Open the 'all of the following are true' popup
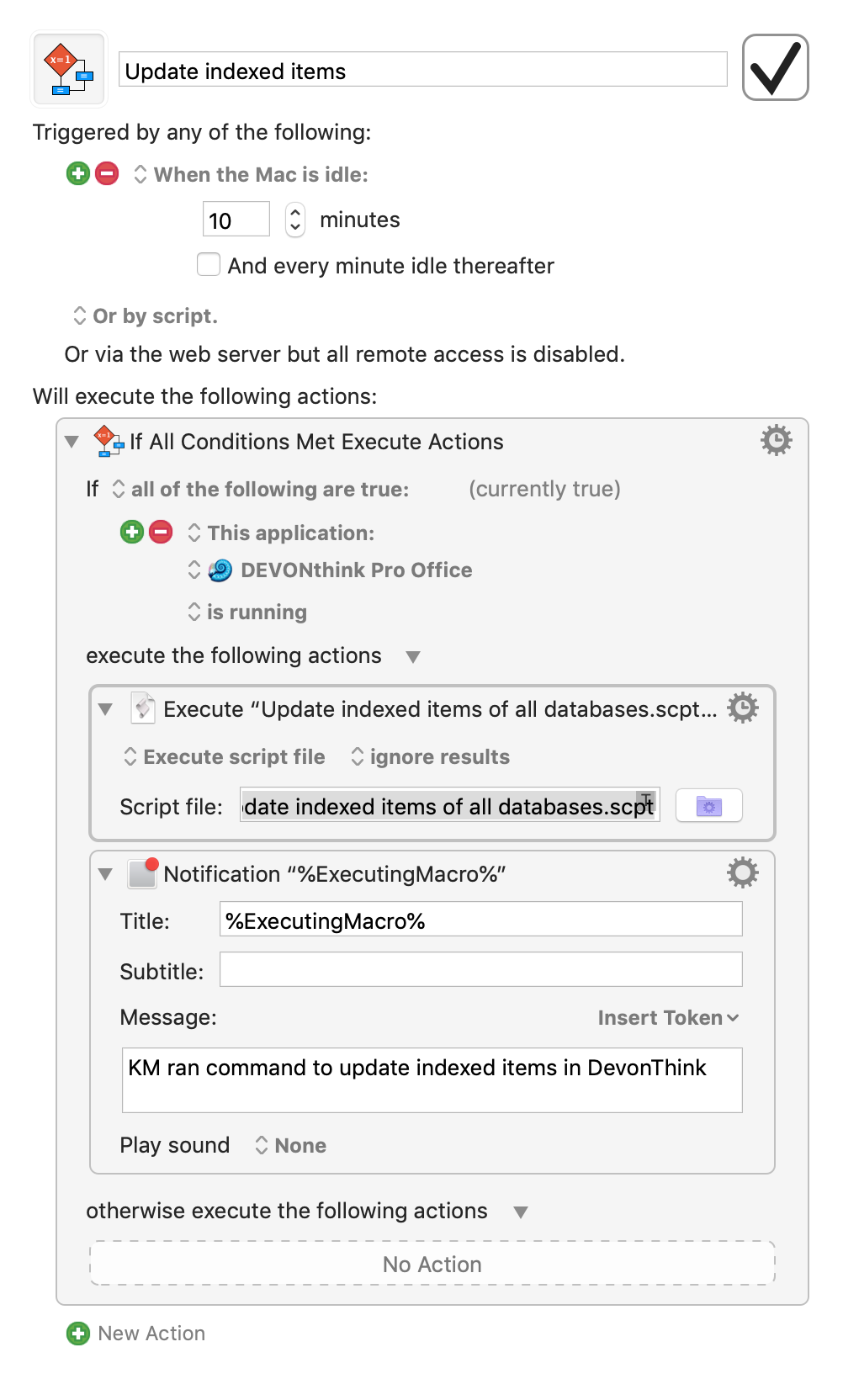This screenshot has width=843, height=1400. click(261, 489)
